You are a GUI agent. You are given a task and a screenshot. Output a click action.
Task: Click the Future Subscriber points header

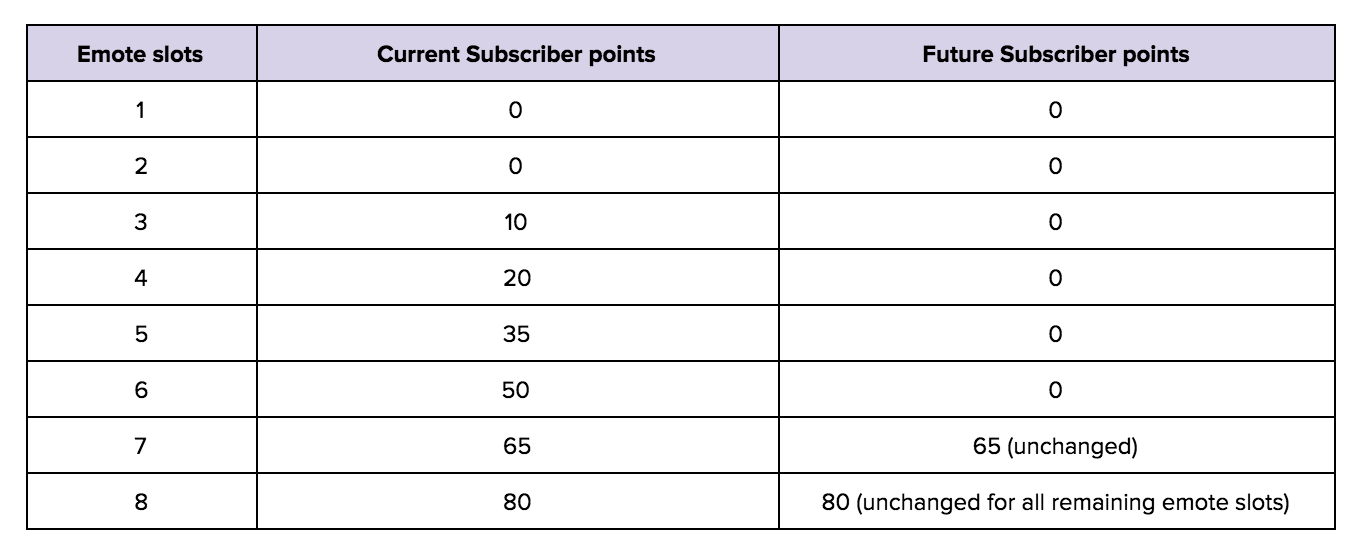[1056, 54]
